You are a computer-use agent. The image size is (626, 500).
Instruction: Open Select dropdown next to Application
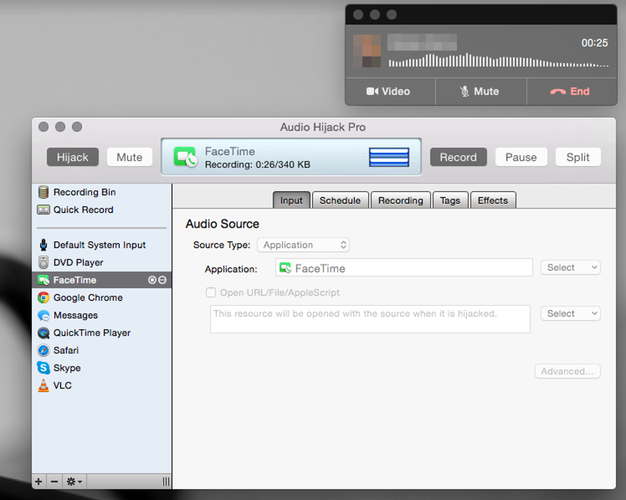click(x=571, y=268)
